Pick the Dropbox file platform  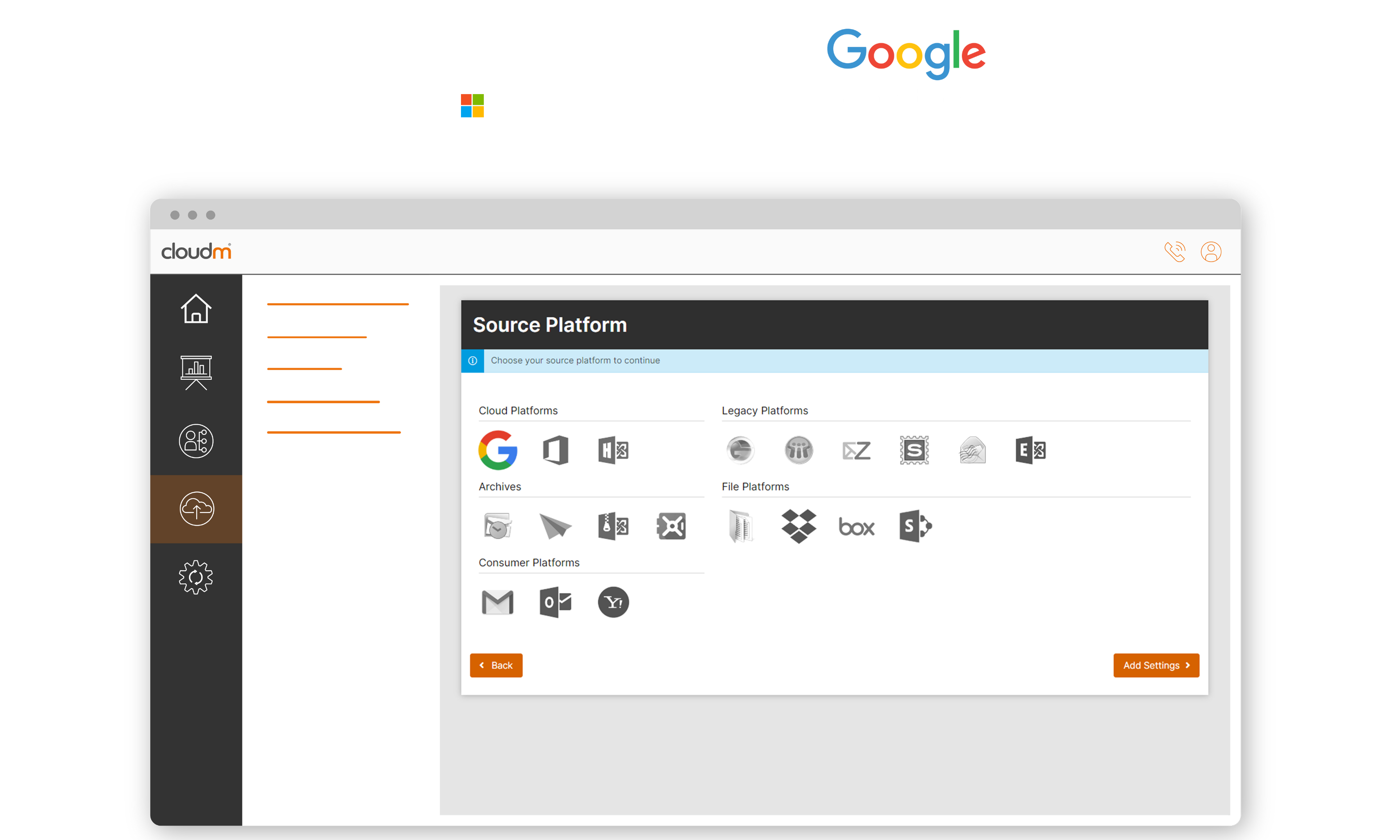798,526
